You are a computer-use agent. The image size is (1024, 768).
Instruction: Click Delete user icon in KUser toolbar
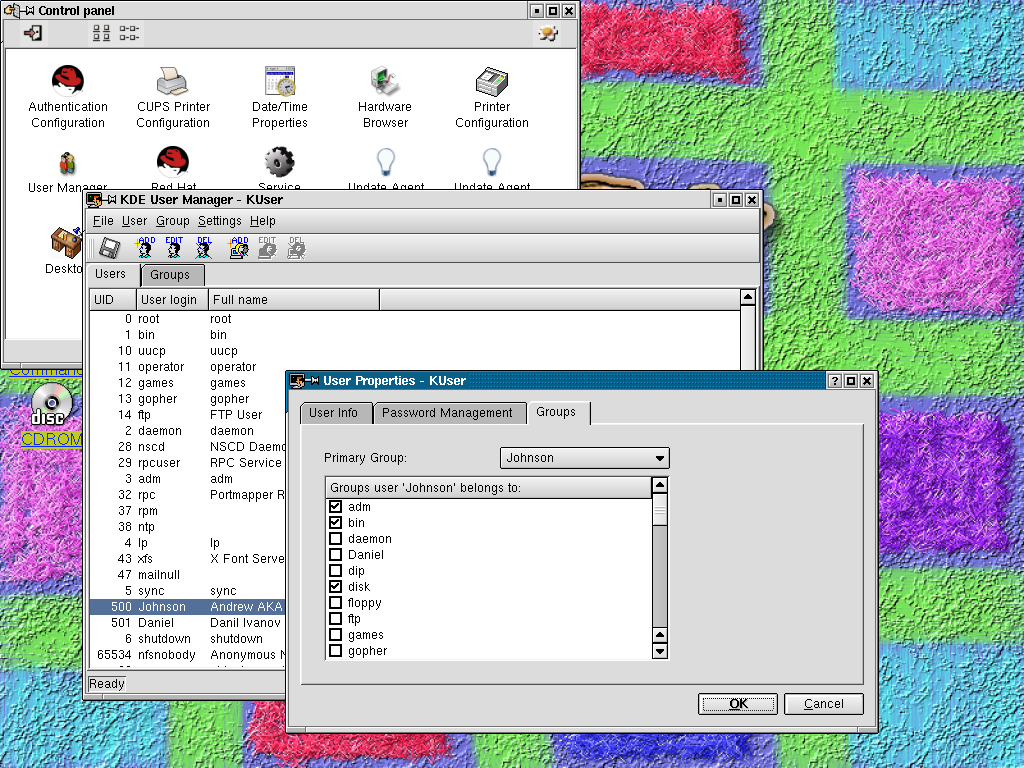click(204, 248)
